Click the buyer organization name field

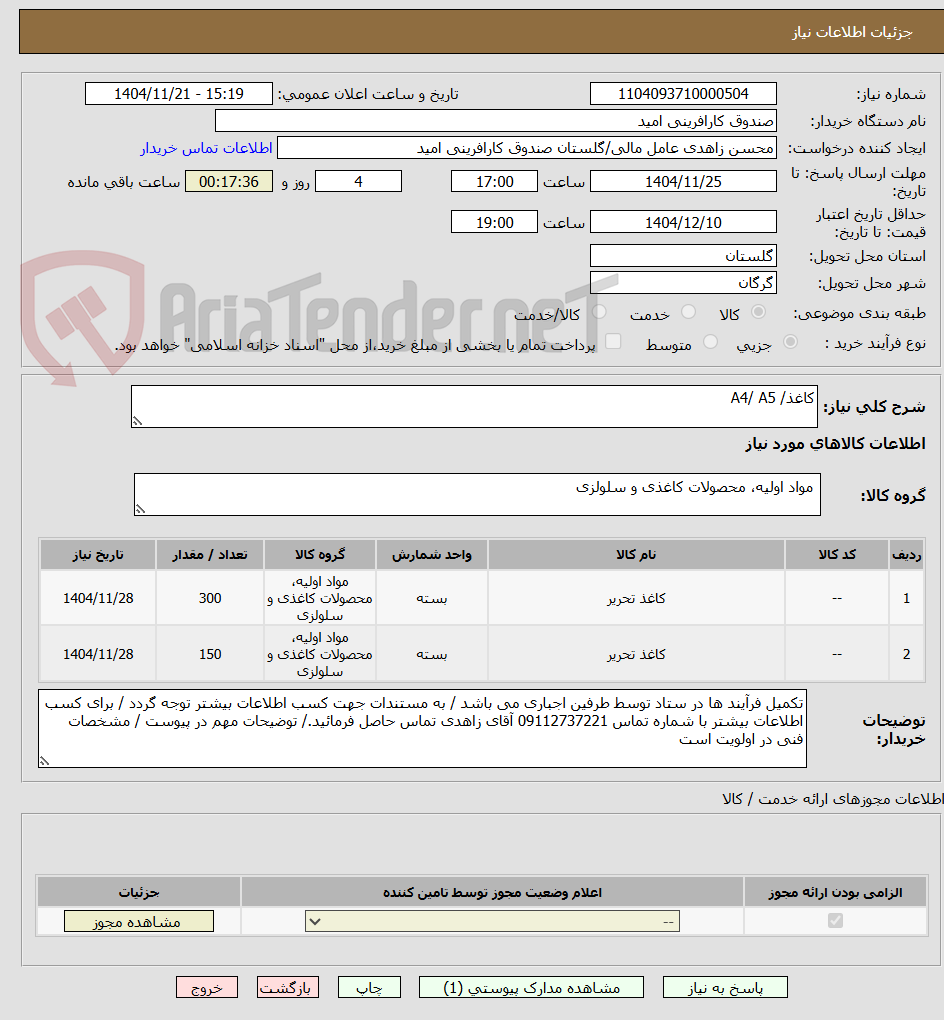[496, 121]
